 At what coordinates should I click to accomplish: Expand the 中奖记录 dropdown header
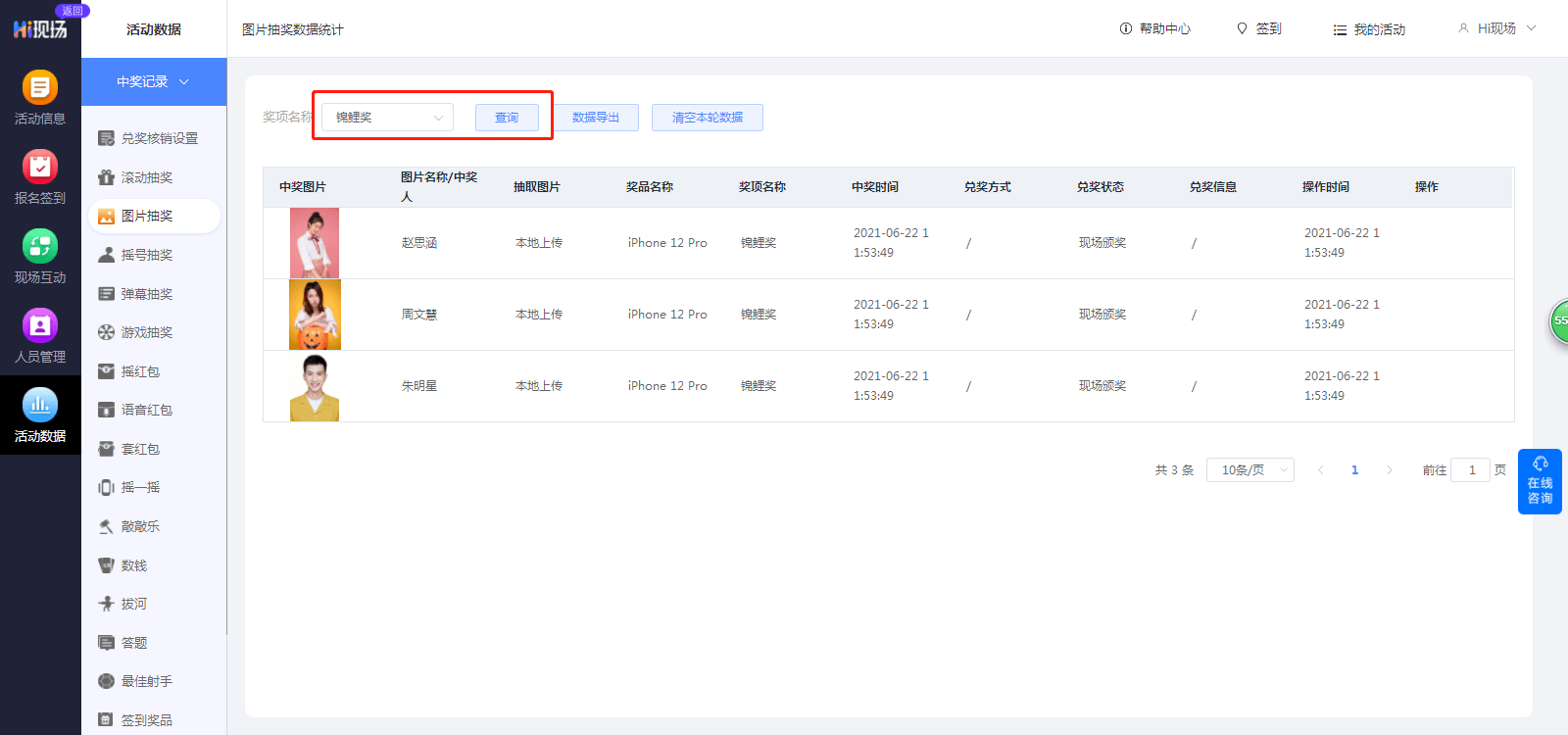[x=154, y=82]
